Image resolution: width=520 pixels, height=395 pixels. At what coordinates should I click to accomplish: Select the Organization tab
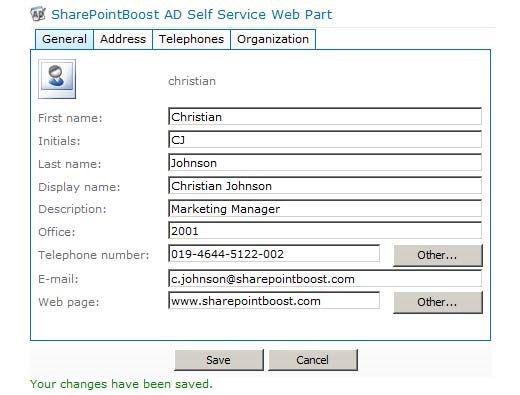tap(273, 39)
